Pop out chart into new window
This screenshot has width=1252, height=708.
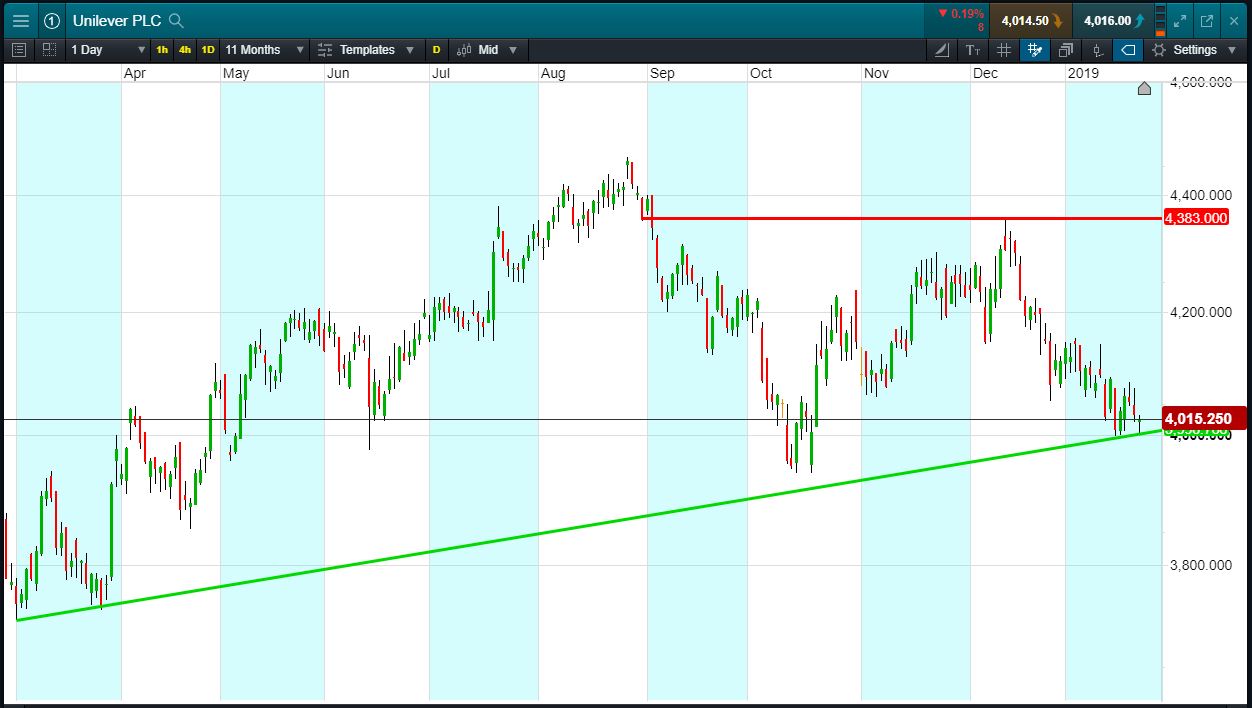tap(1207, 20)
